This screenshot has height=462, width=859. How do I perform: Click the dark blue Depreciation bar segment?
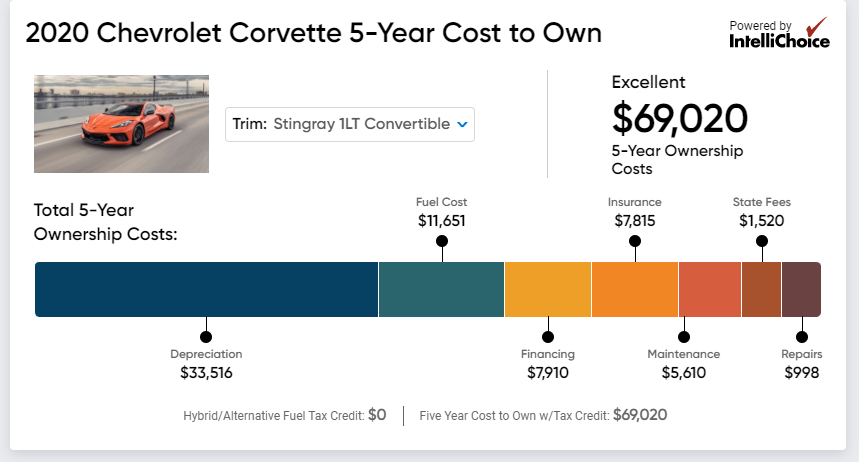(206, 289)
